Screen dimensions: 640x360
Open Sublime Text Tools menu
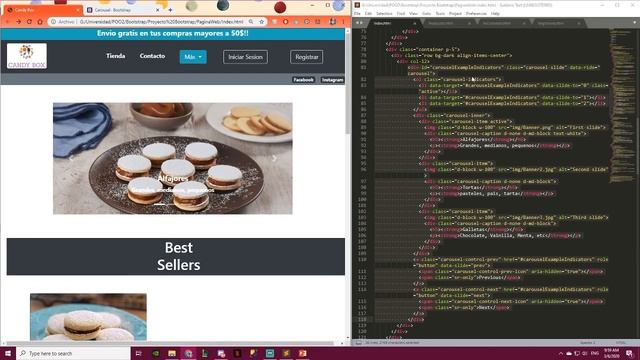(440, 13)
